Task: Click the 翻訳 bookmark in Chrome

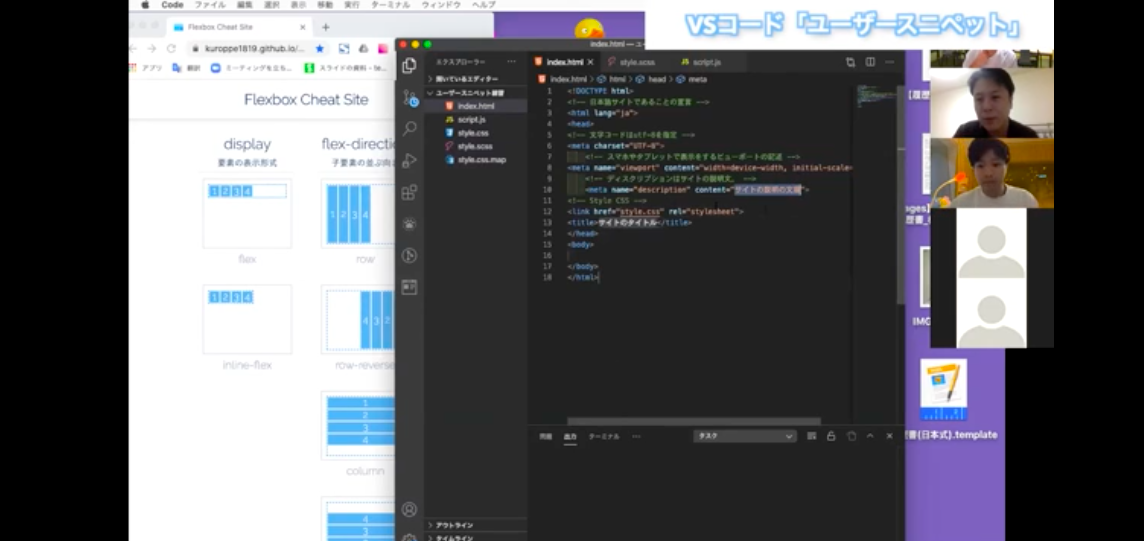Action: click(x=186, y=68)
